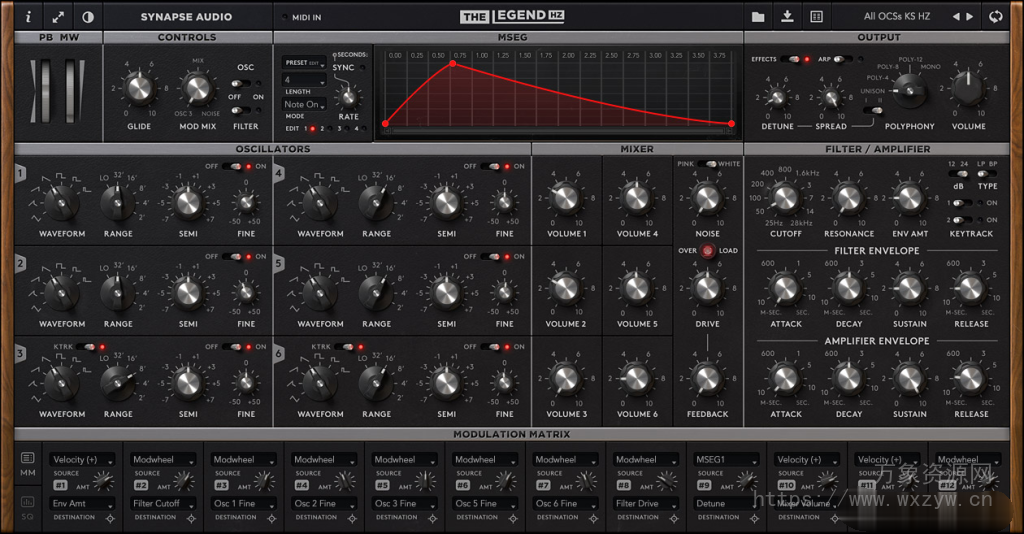Open the MM modulation matrix page icon
This screenshot has height=534, width=1024.
click(x=27, y=458)
